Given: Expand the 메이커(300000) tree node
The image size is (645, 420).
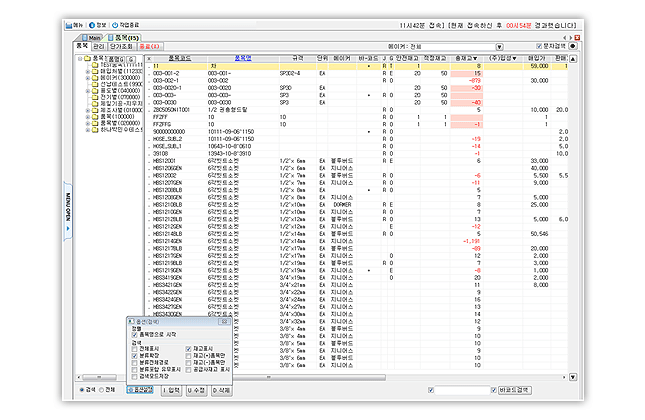Looking at the screenshot, I should coord(87,78).
